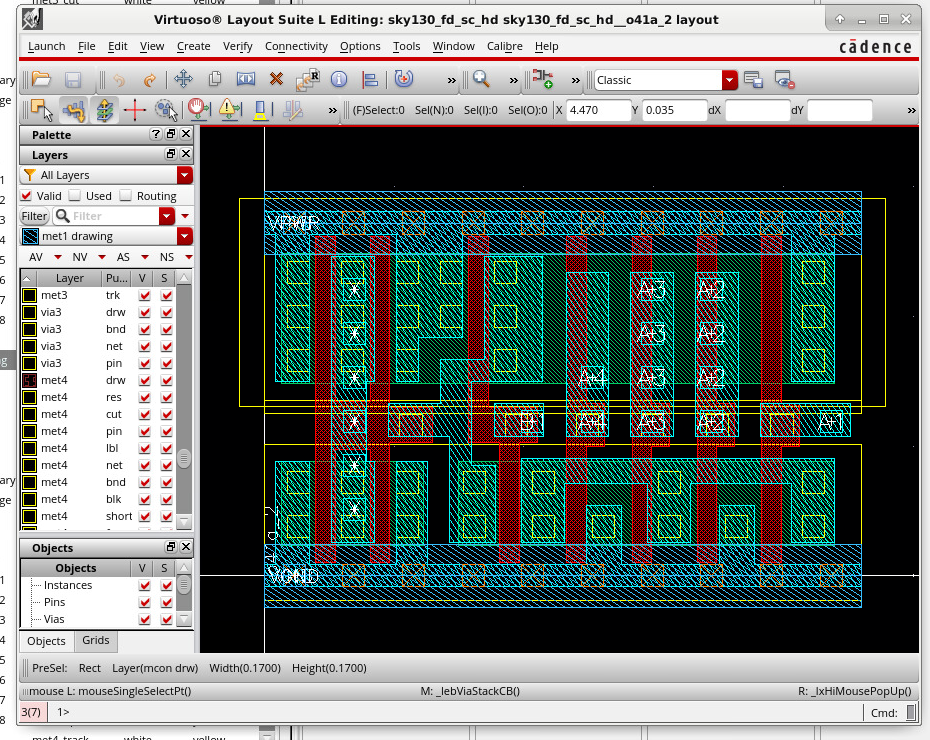Image resolution: width=930 pixels, height=740 pixels.
Task: Click the Filter button in Layers panel
Action: (35, 216)
